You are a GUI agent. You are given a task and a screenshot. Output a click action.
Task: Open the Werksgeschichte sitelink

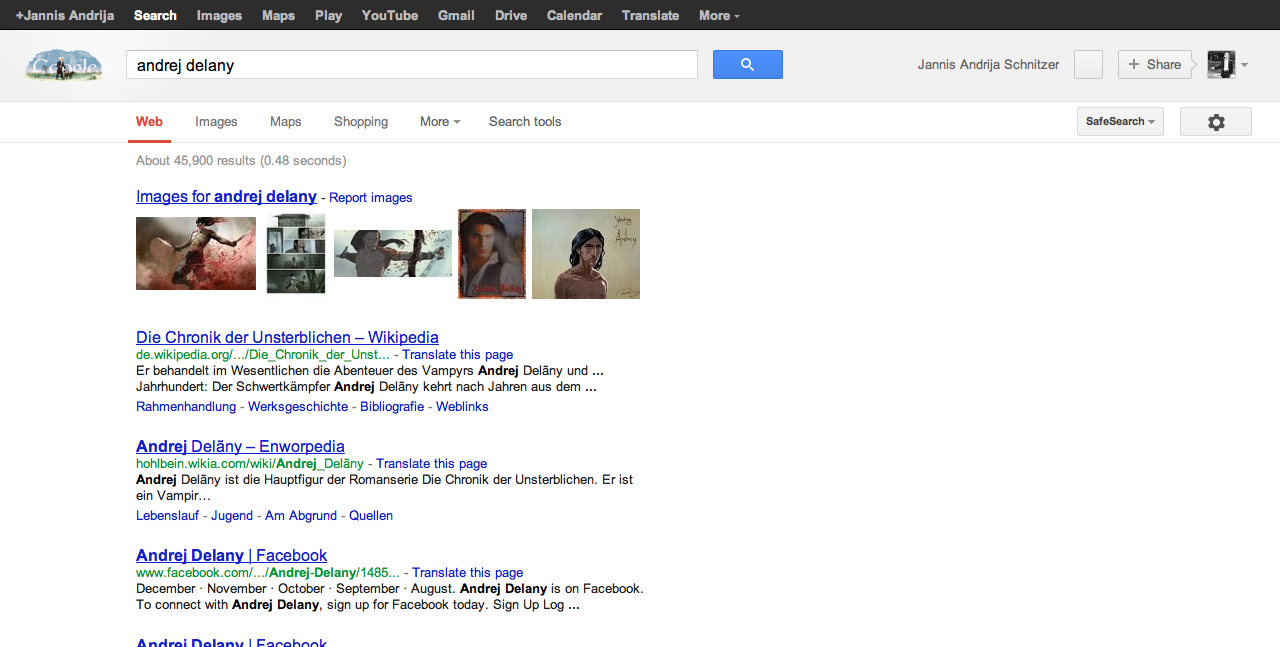pos(298,407)
